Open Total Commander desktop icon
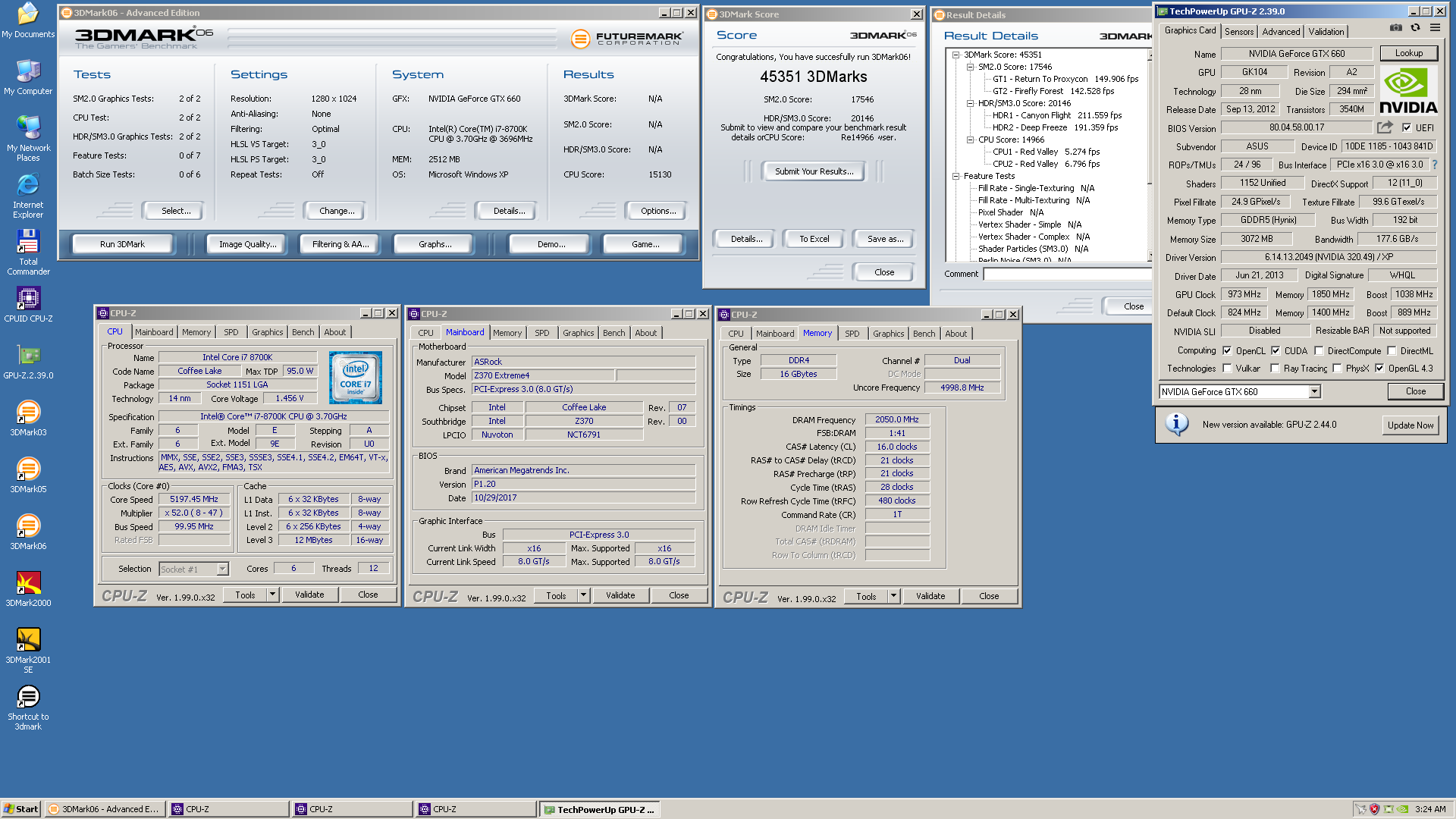Screen dimensions: 1456x819 point(28,253)
